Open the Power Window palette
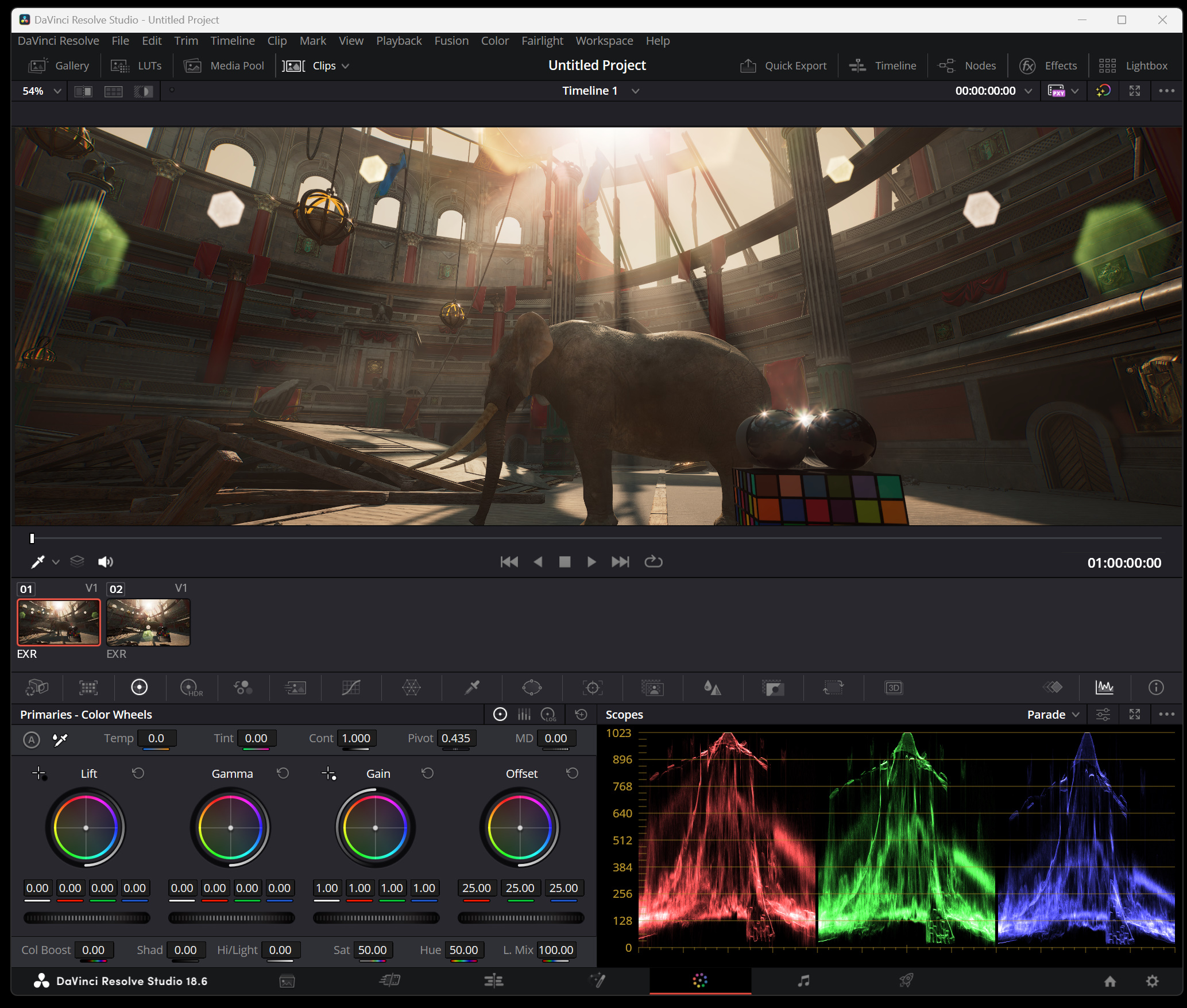 pos(532,687)
